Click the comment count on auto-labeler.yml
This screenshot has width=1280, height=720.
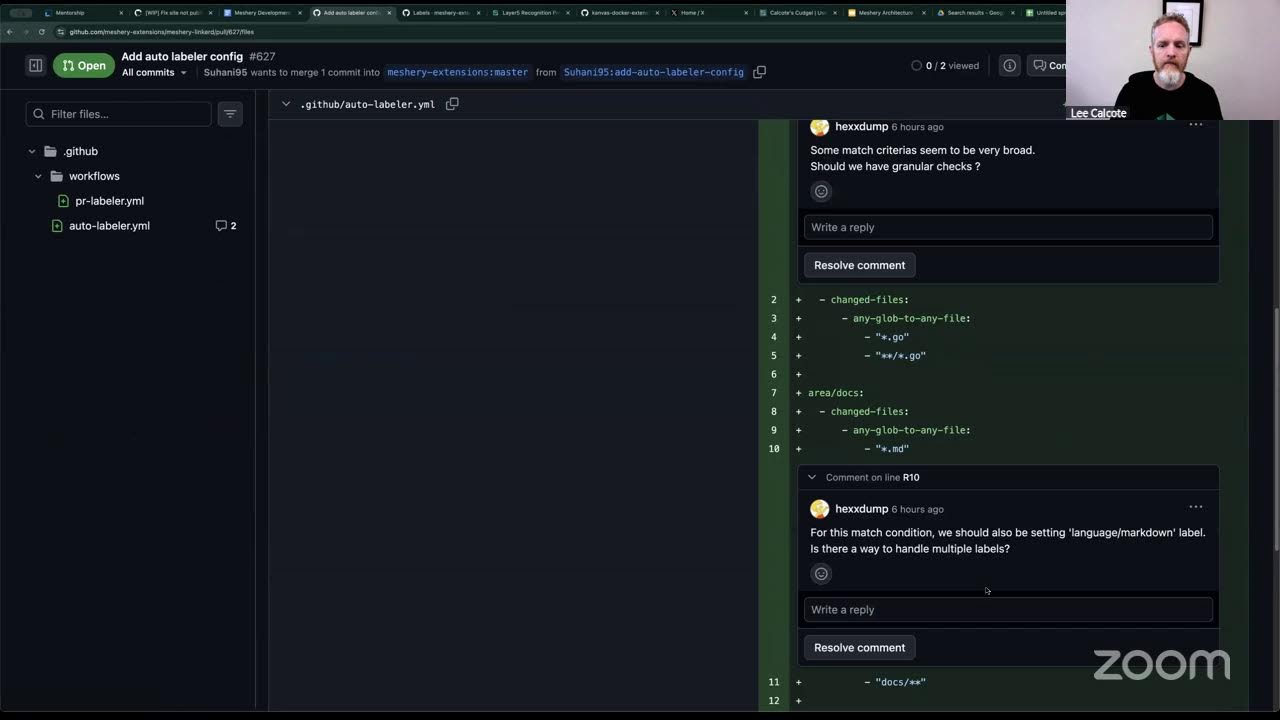(x=226, y=226)
